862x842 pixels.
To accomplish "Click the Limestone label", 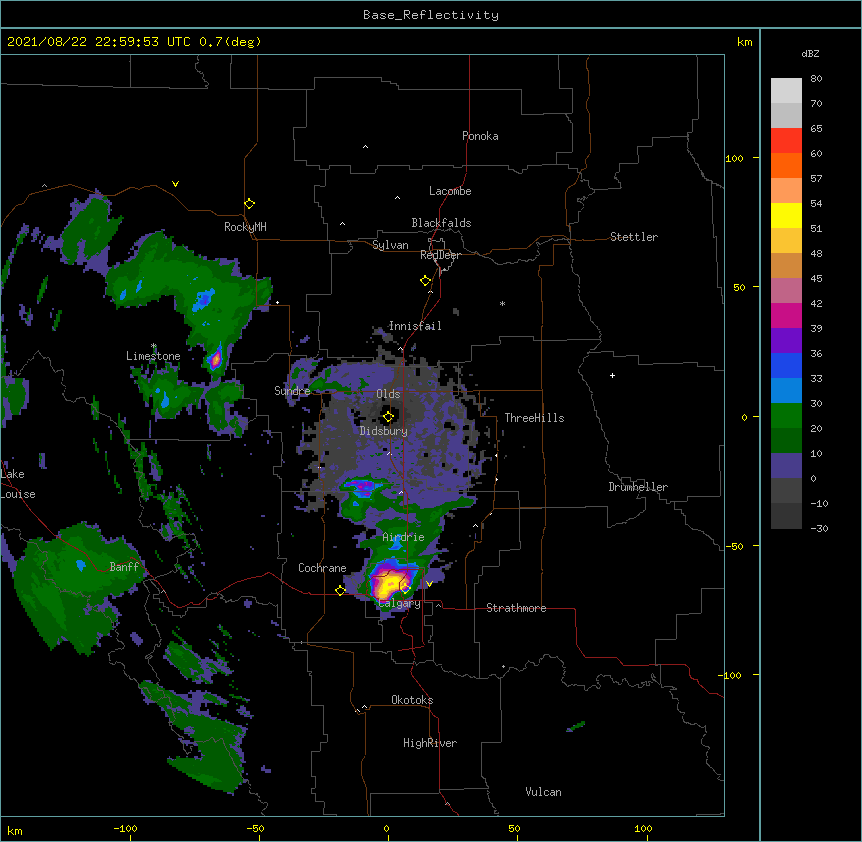I will click(153, 356).
